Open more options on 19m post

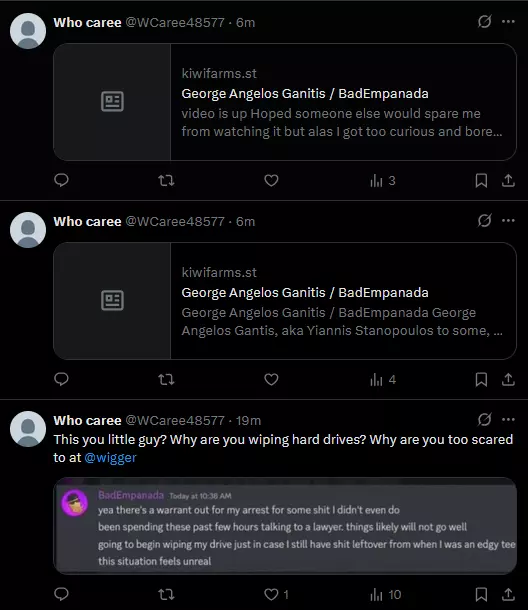tap(508, 419)
